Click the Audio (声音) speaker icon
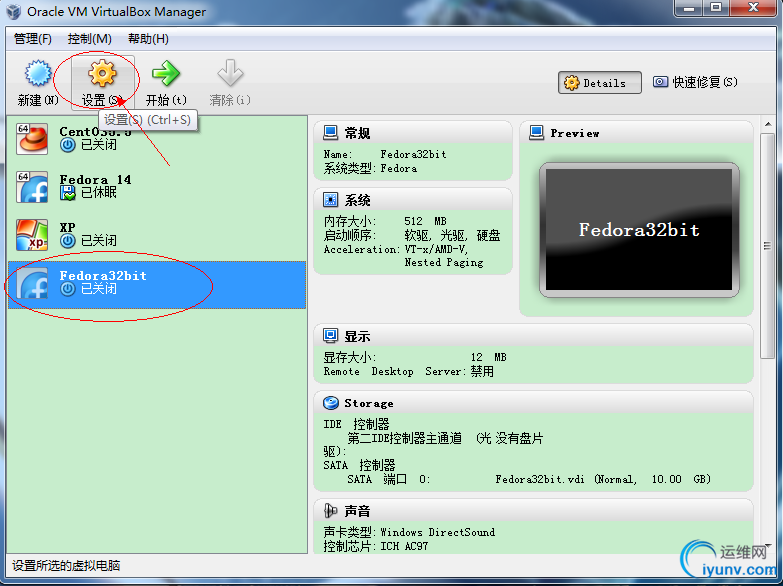Screen dimensions: 783x586 click(x=330, y=511)
